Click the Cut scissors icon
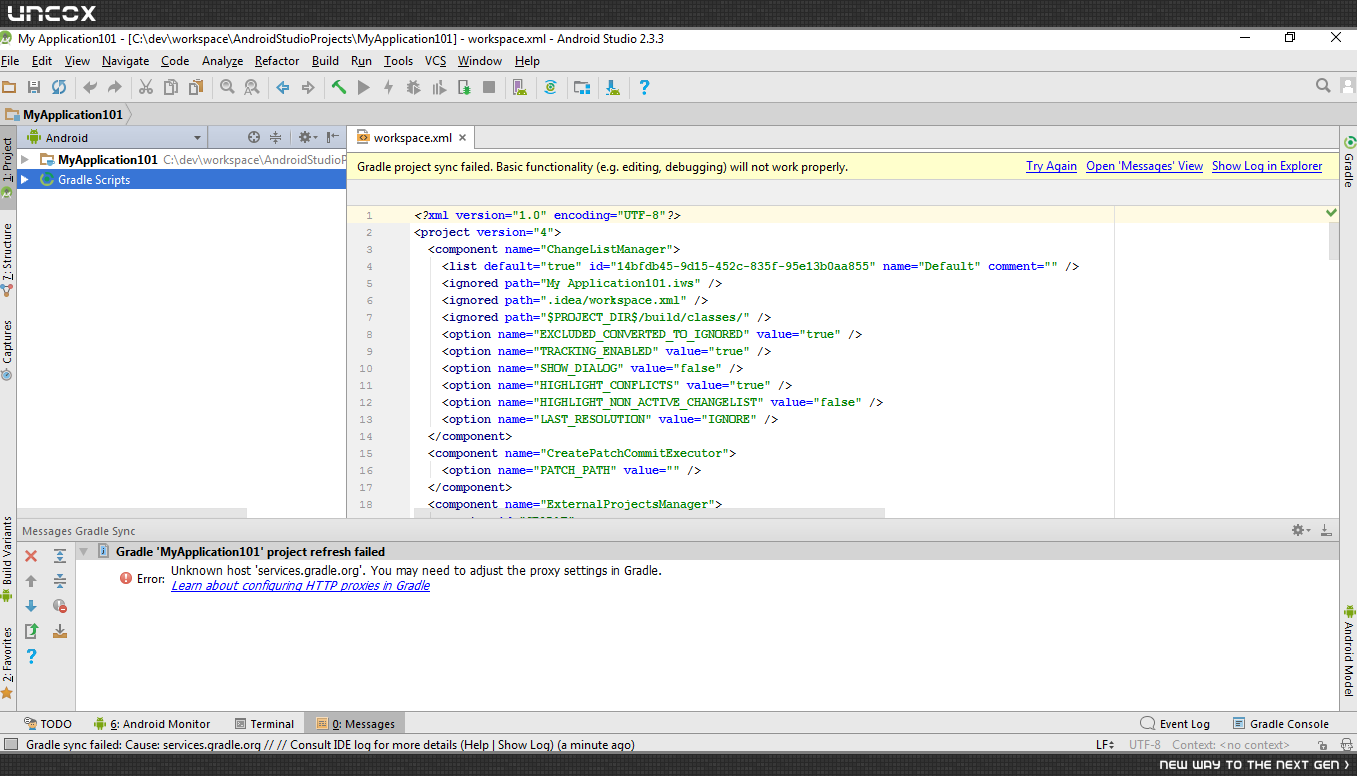The image size is (1357, 776). click(146, 88)
